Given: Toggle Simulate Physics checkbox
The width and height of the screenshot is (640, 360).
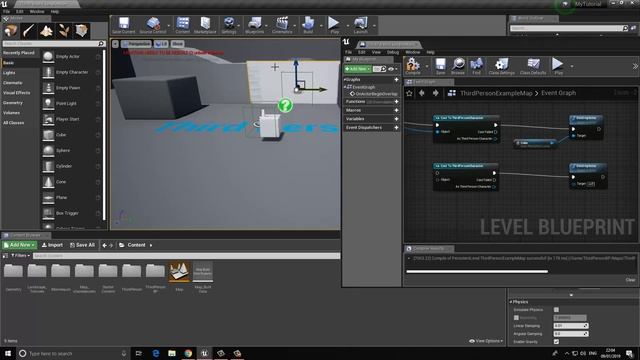Looking at the screenshot, I should tap(556, 310).
